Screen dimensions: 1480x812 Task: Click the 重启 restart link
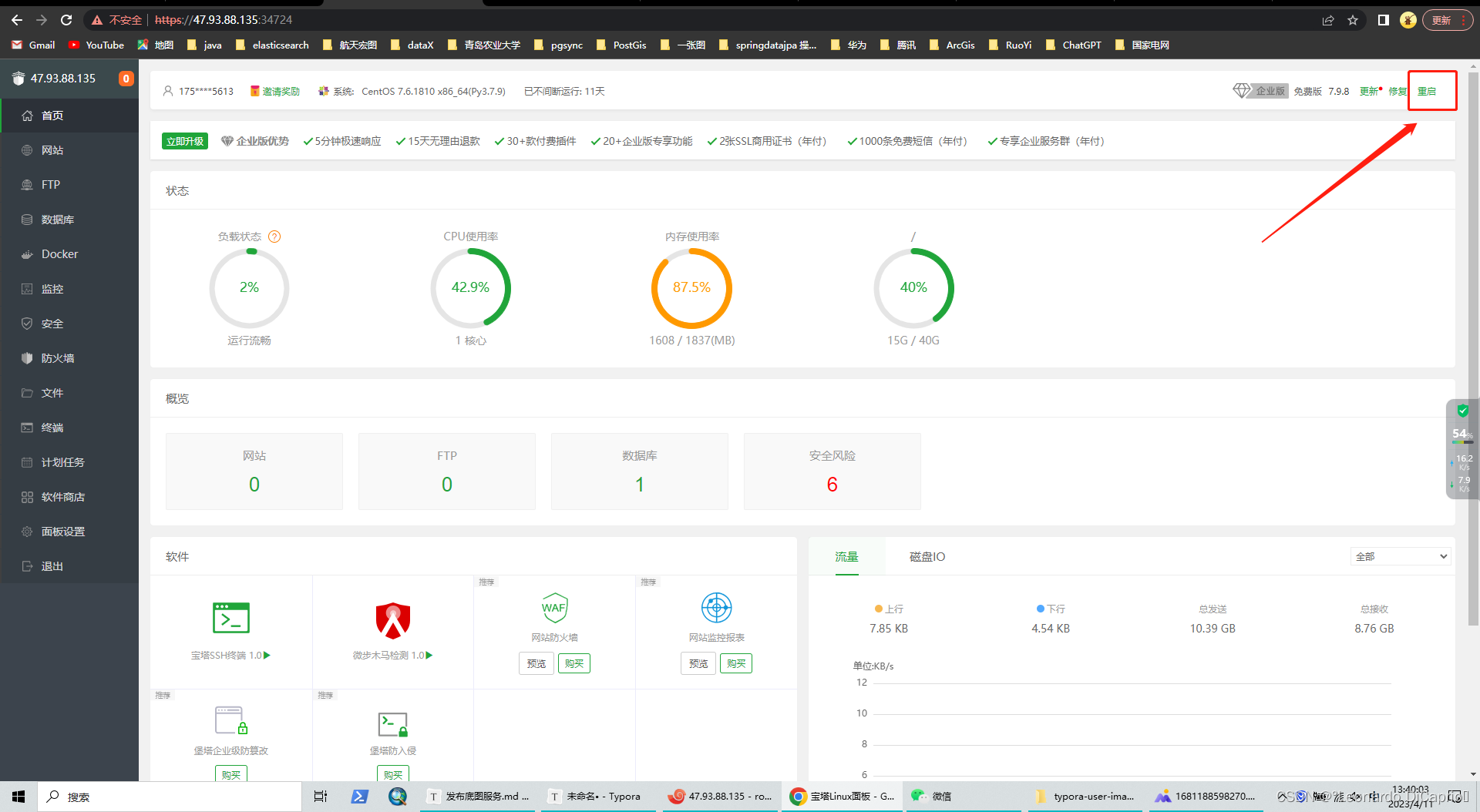click(1427, 91)
